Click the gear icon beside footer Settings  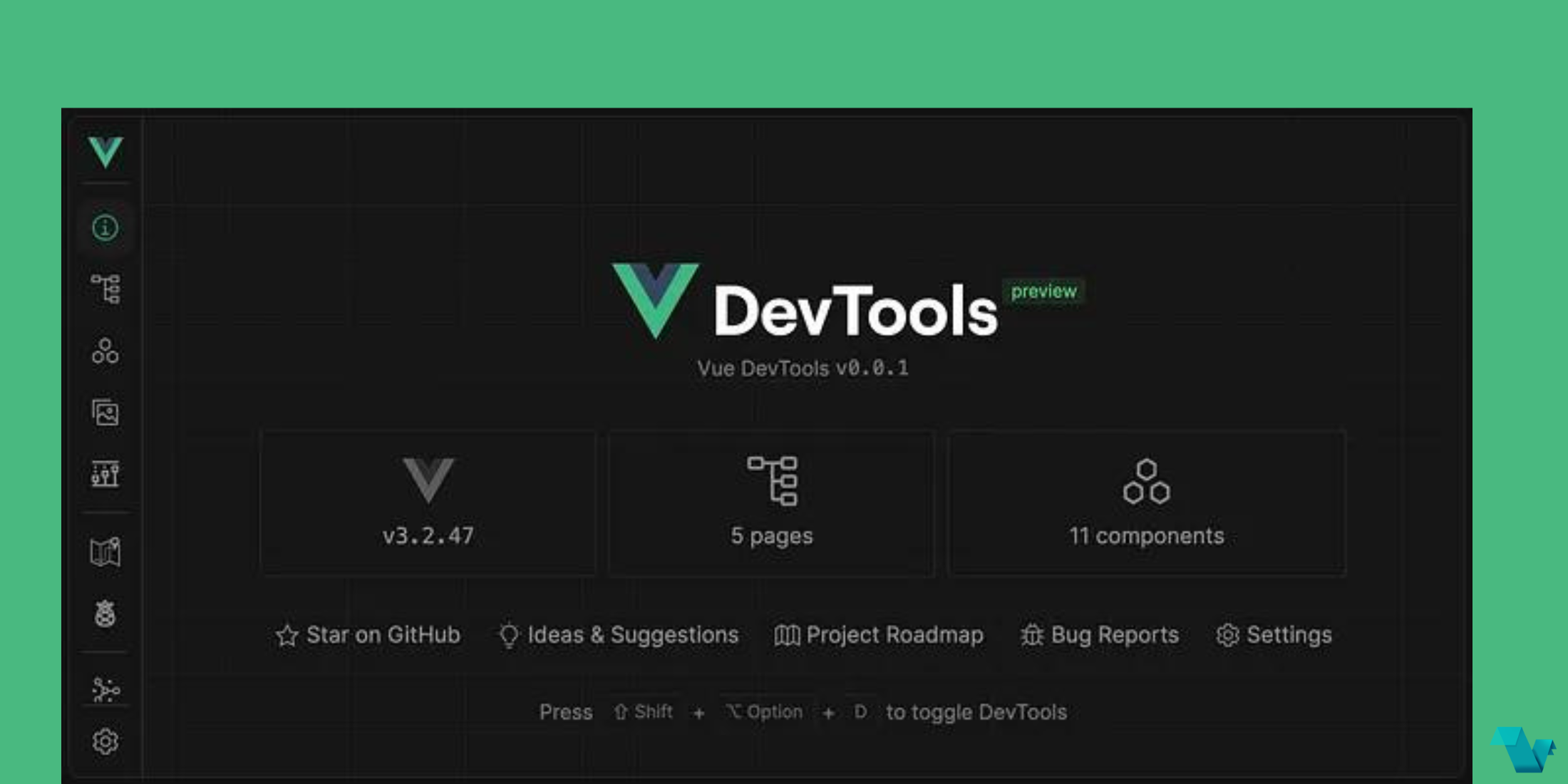tap(1227, 635)
